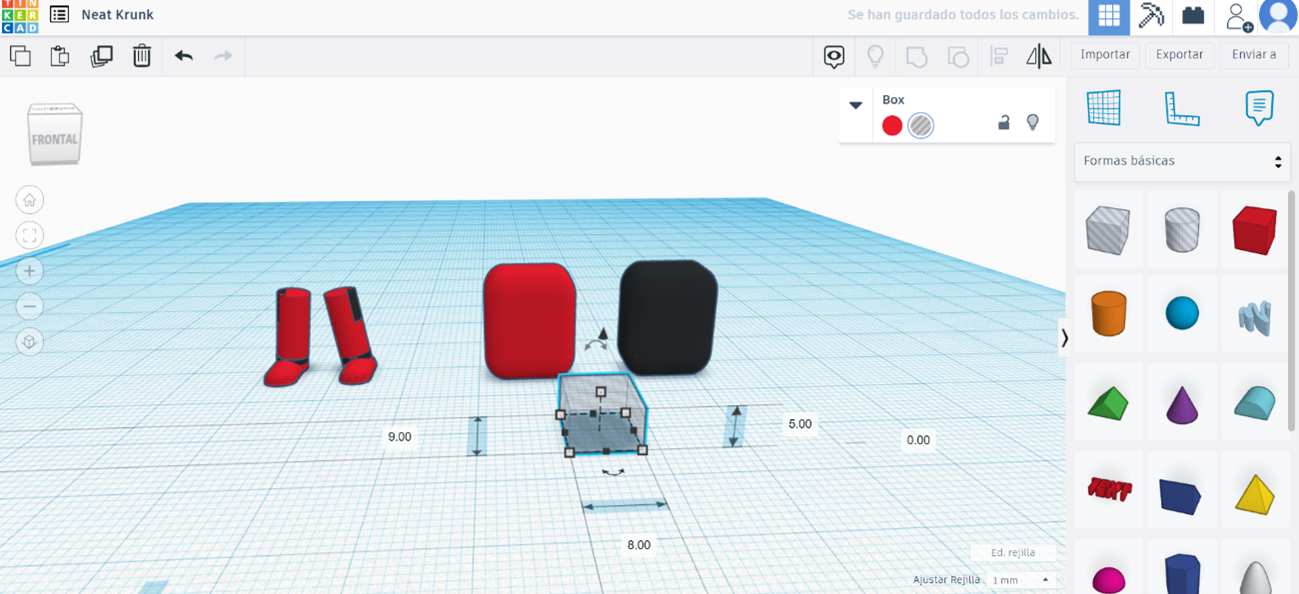The height and width of the screenshot is (594, 1299).
Task: Click the delete trash icon
Action: pos(141,56)
